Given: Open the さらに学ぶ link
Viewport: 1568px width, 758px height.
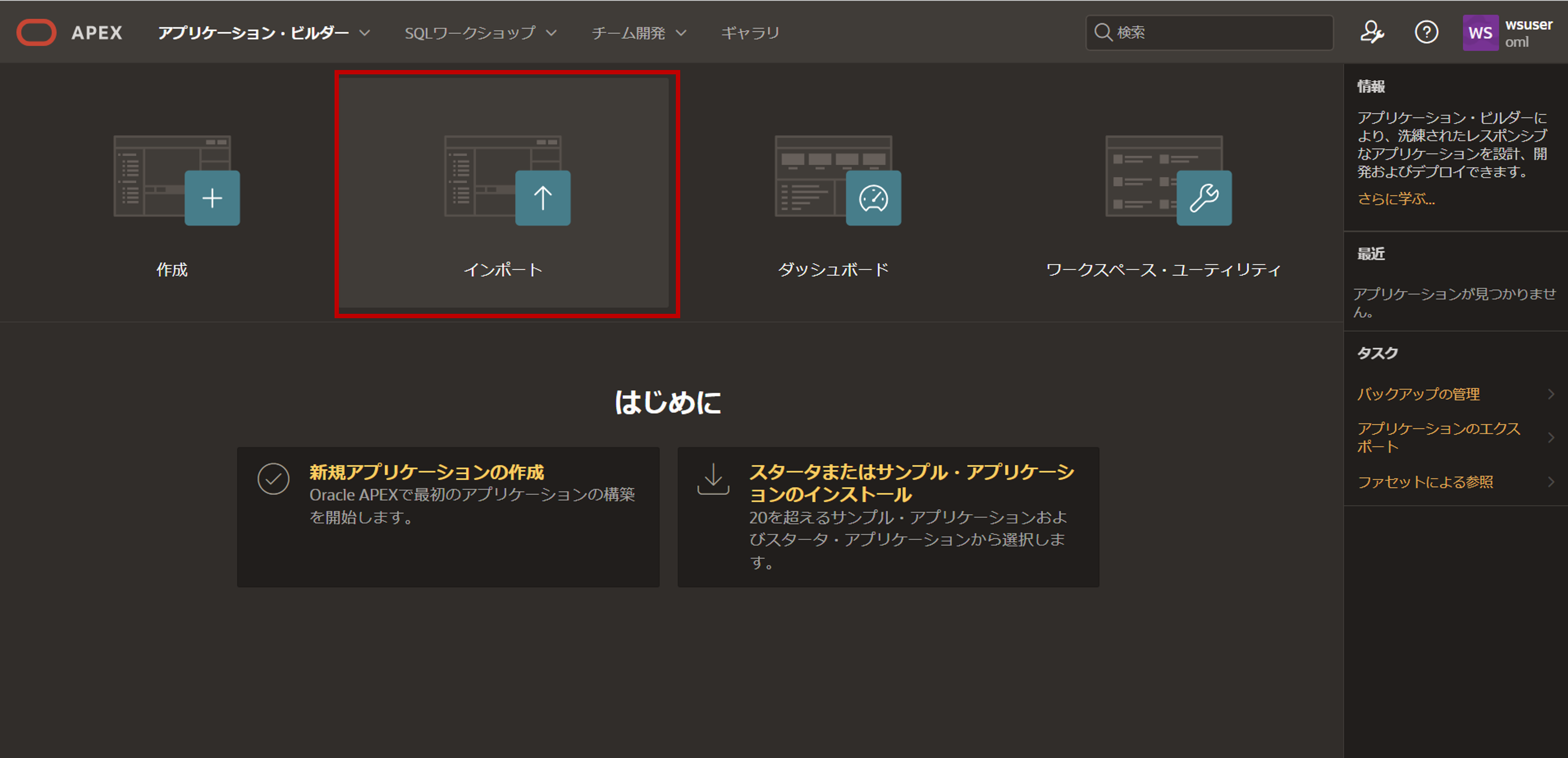Looking at the screenshot, I should coord(1396,199).
